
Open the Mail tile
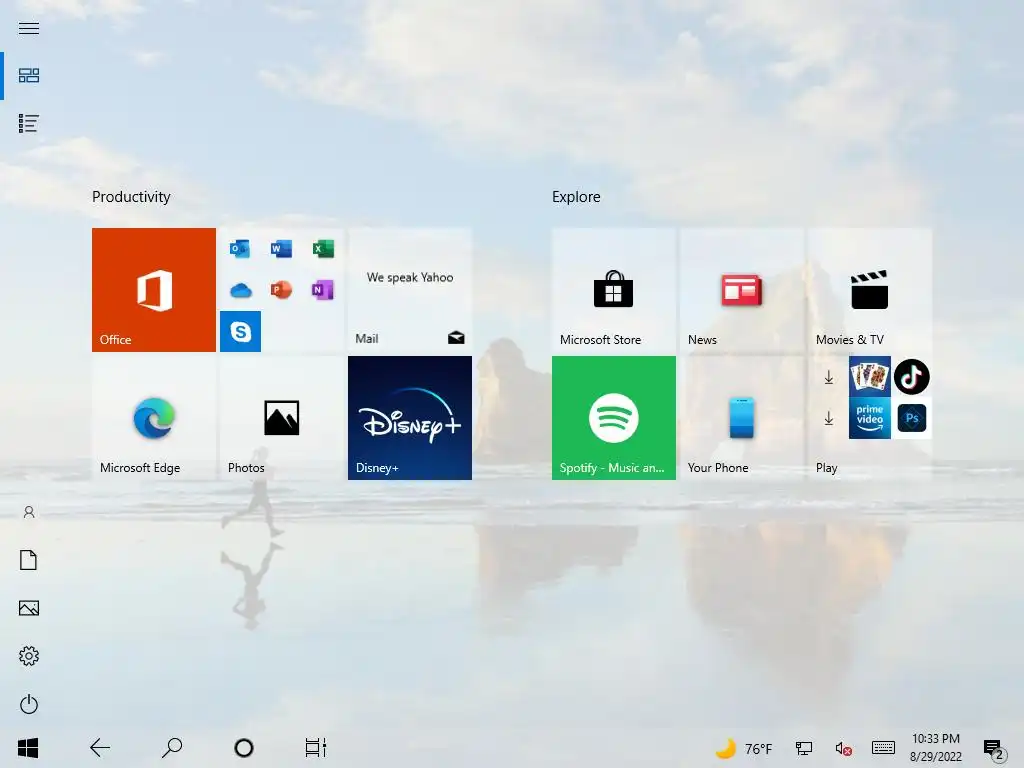click(x=409, y=289)
